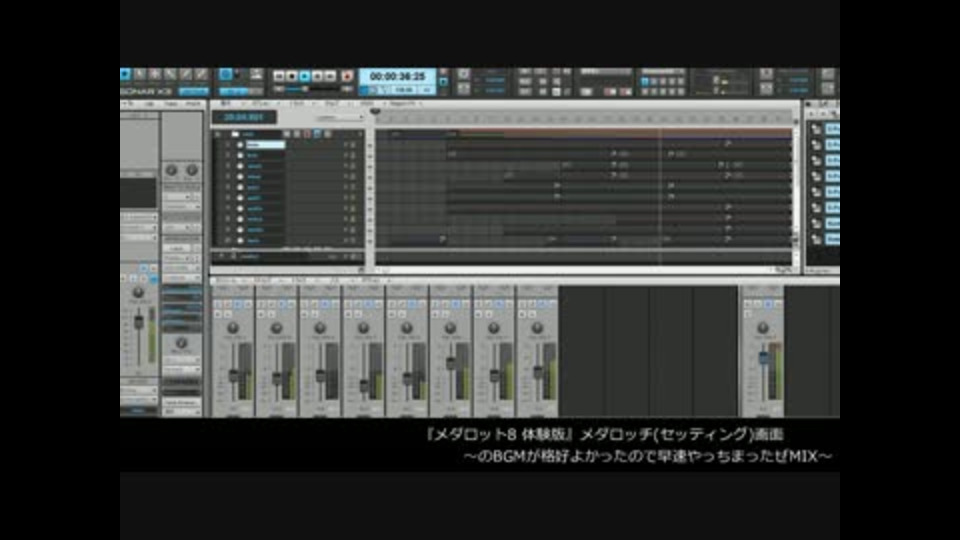Adjust the inspector channel volume fader

click(138, 321)
